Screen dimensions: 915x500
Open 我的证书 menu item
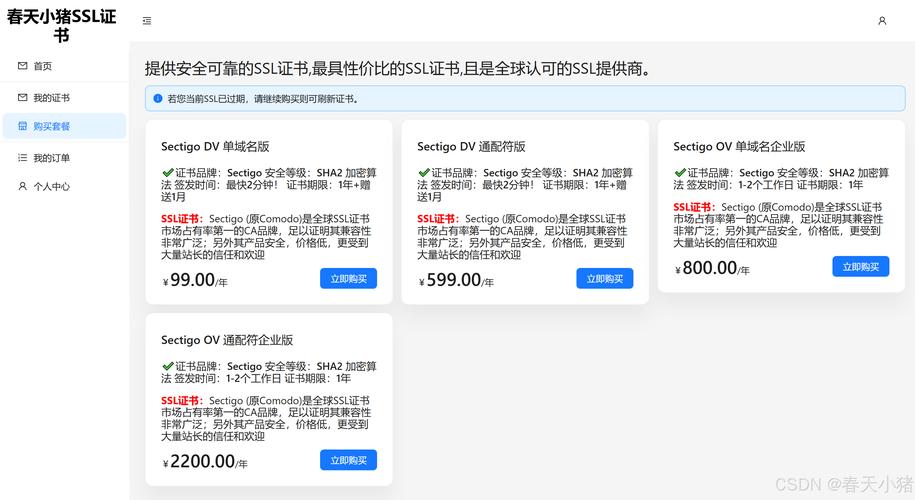click(64, 97)
